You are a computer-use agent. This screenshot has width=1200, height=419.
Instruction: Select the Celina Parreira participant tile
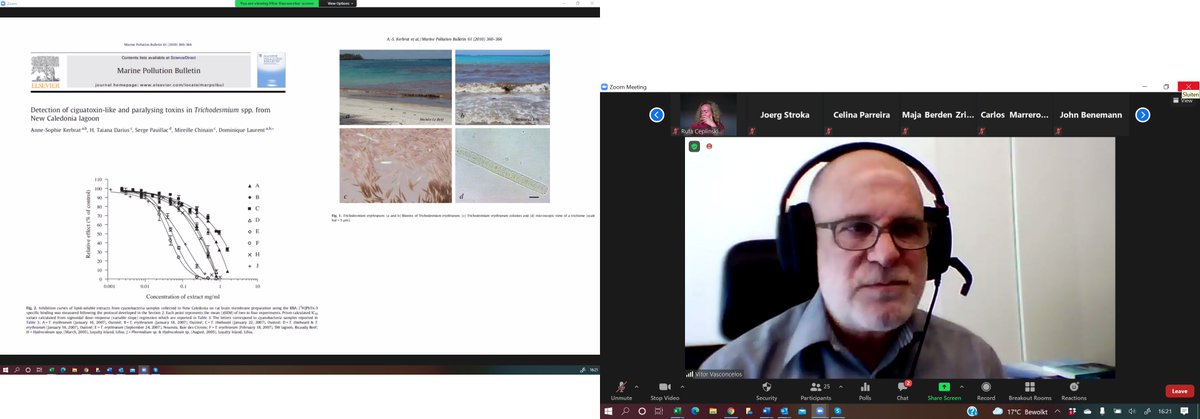click(863, 115)
